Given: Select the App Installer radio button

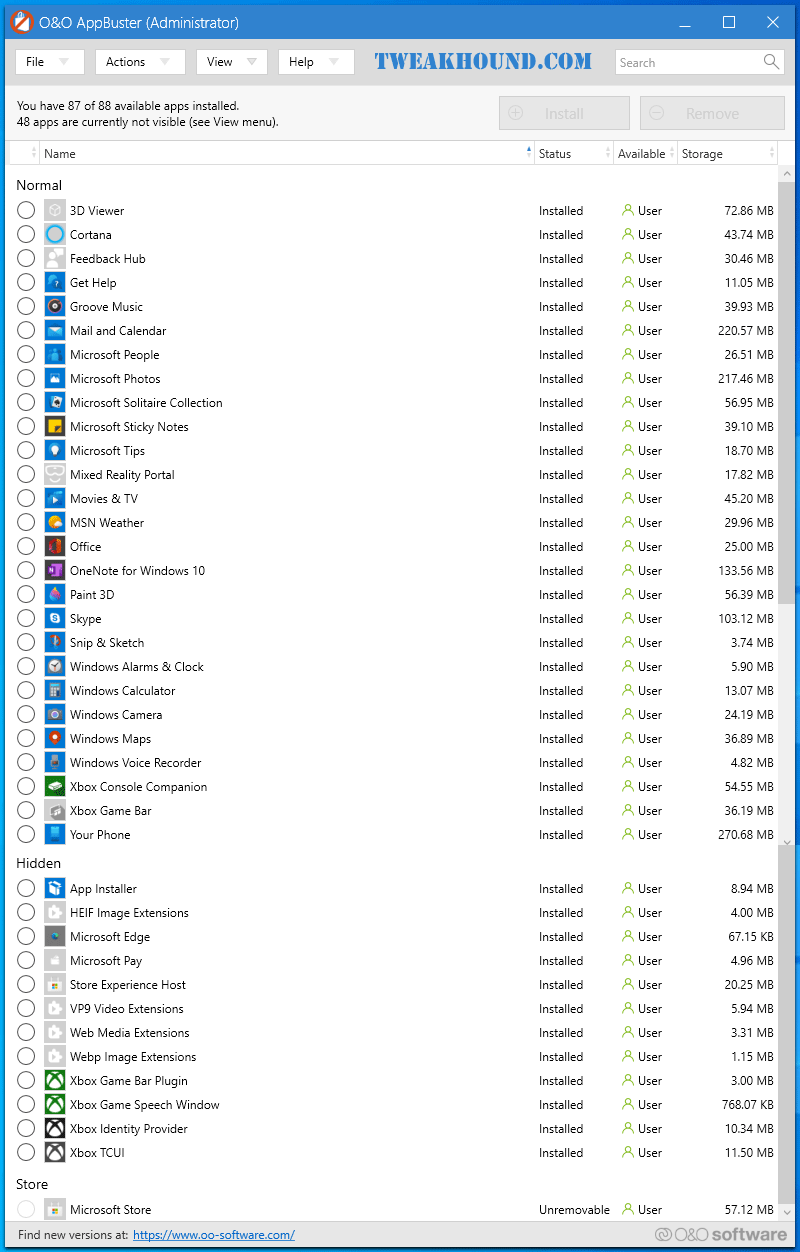Looking at the screenshot, I should point(26,889).
